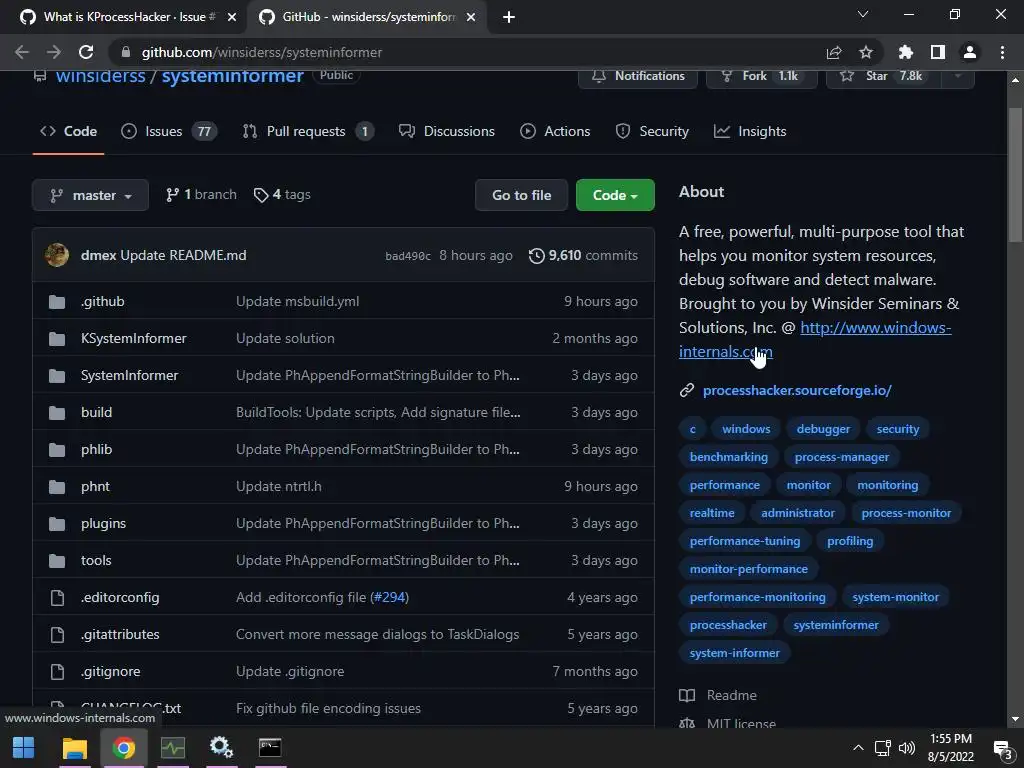Open the phlib folder icon
Screen dimensions: 1024x768
click(x=57, y=450)
